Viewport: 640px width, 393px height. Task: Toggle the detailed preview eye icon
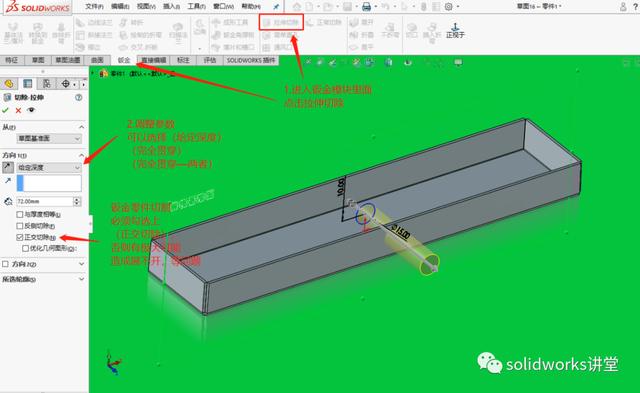[31, 110]
